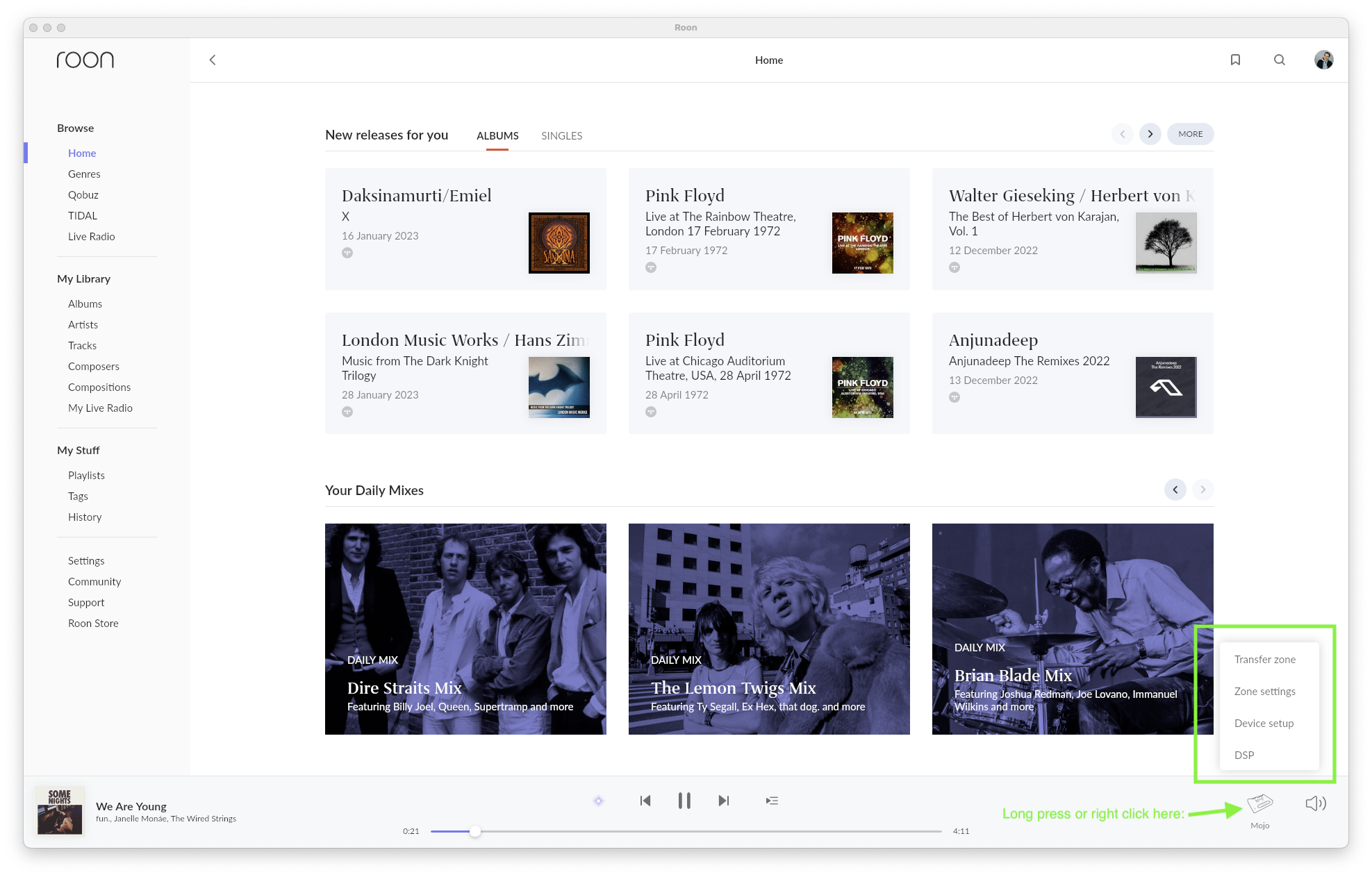This screenshot has width=1372, height=877.
Task: Open bookmarks icon in header
Action: coord(1235,60)
